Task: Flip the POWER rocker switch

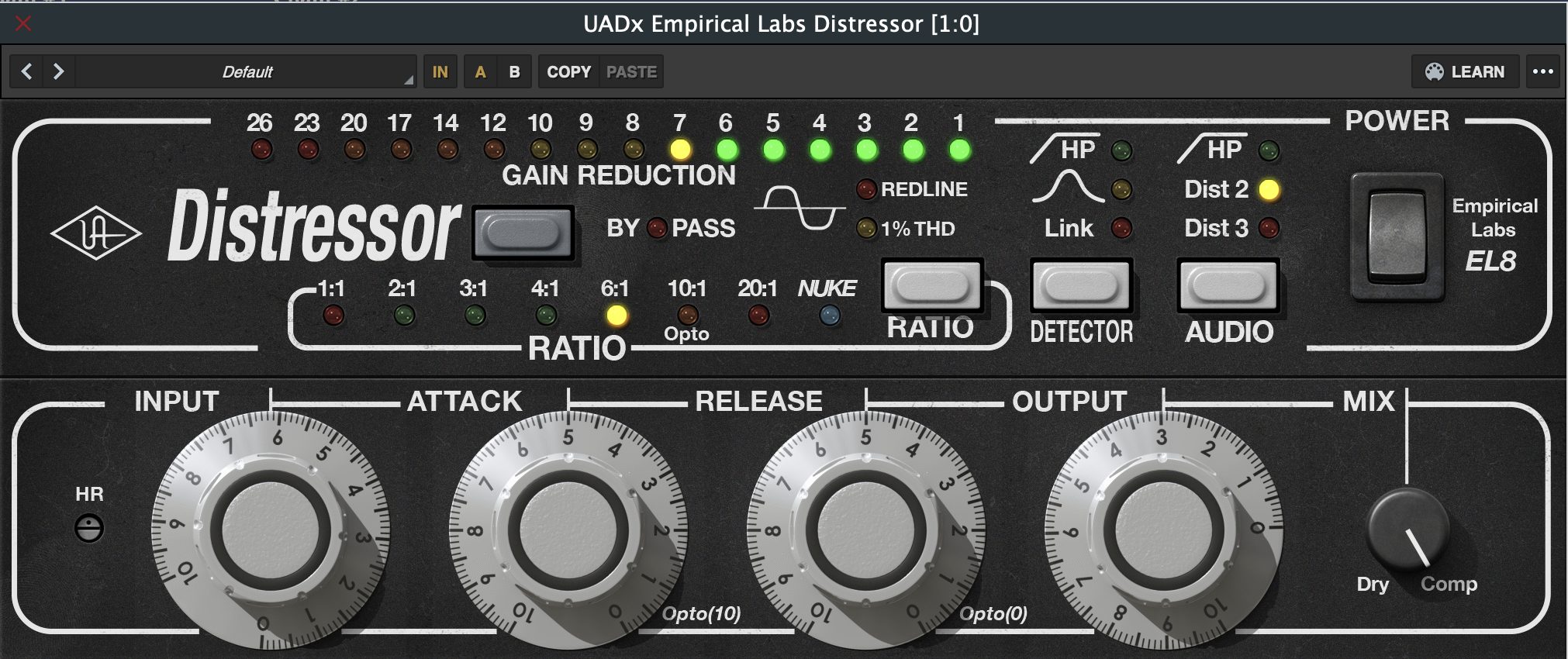Action: [1397, 236]
